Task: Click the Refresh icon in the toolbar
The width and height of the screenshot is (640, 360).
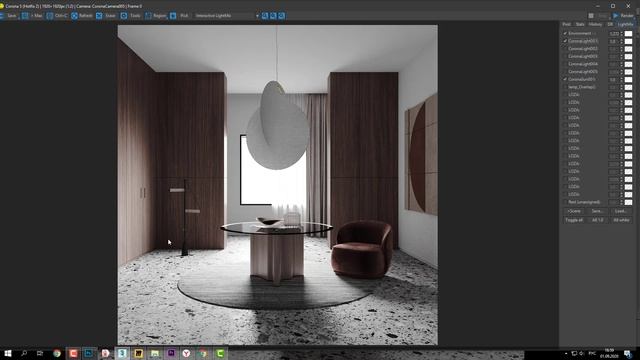Action: click(x=74, y=16)
